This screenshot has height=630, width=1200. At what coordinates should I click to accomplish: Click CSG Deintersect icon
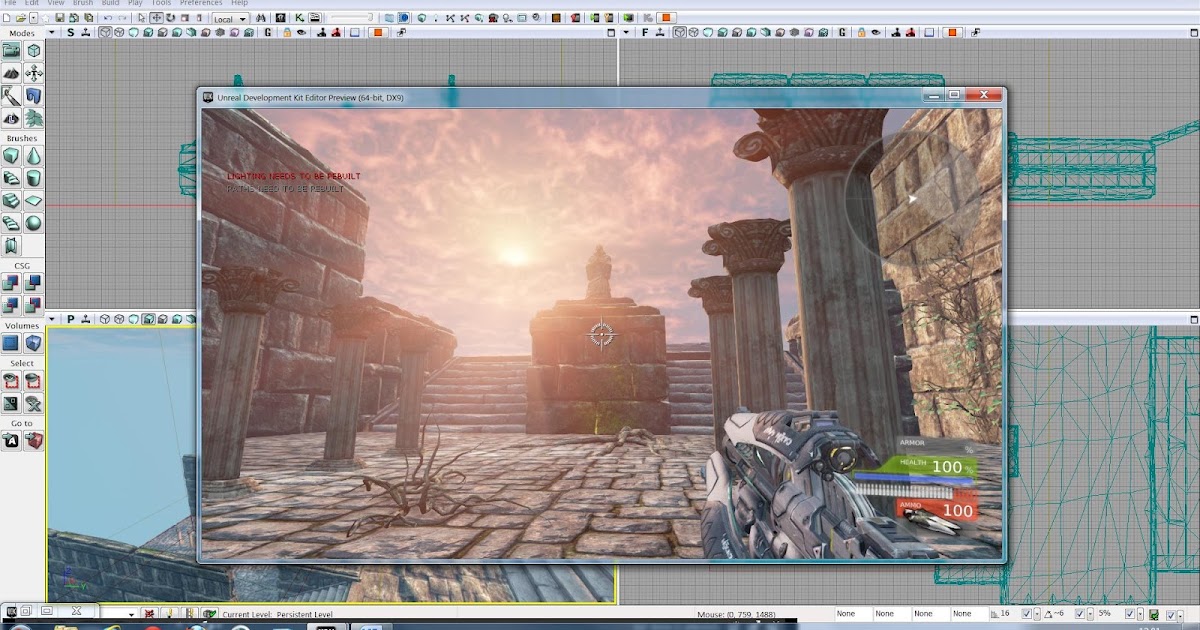(x=34, y=305)
